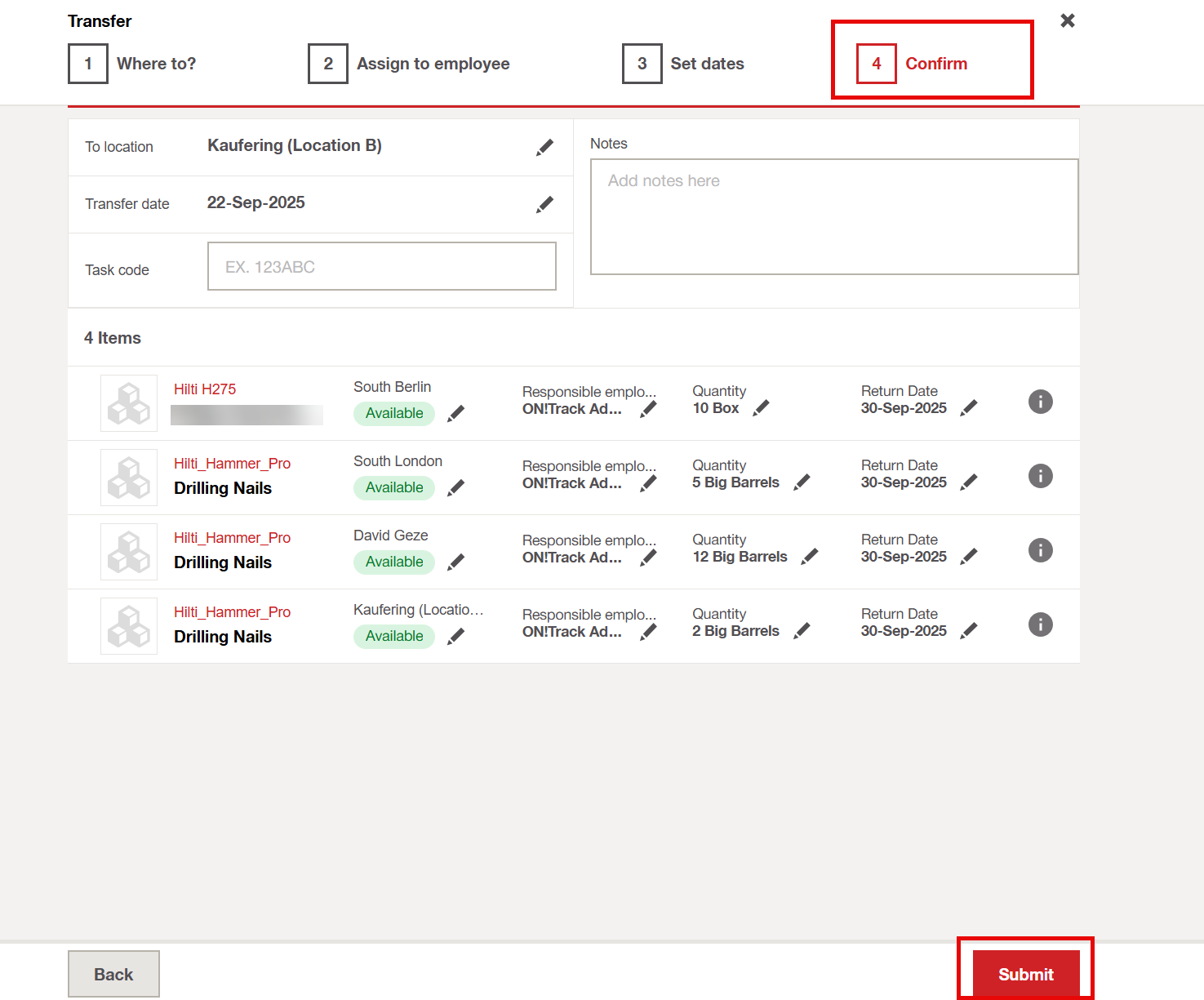
Task: Edit quantity of 10 Box
Action: 761,408
